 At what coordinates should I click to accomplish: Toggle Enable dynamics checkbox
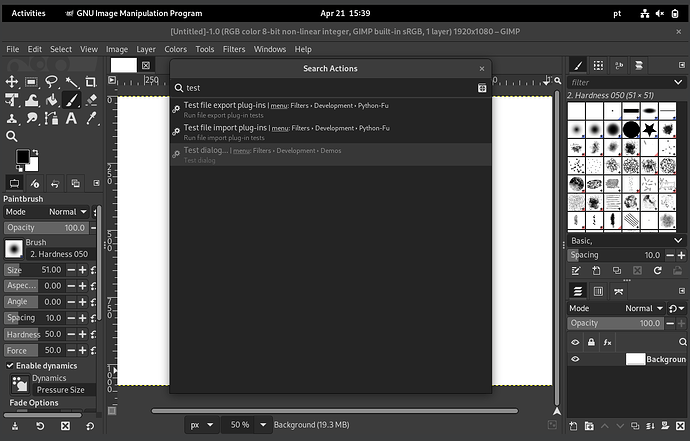pos(10,366)
